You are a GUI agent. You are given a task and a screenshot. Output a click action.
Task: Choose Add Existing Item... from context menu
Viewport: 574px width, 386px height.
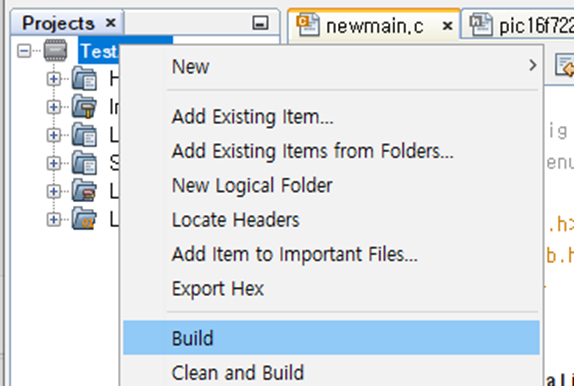tap(331, 117)
